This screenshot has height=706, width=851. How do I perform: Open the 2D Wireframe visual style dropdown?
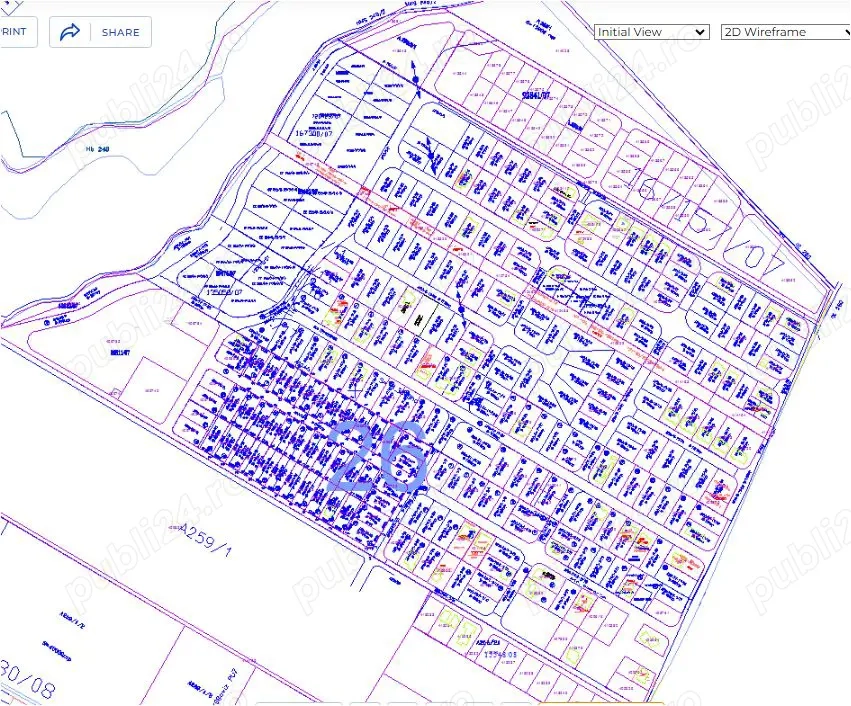pyautogui.click(x=785, y=32)
